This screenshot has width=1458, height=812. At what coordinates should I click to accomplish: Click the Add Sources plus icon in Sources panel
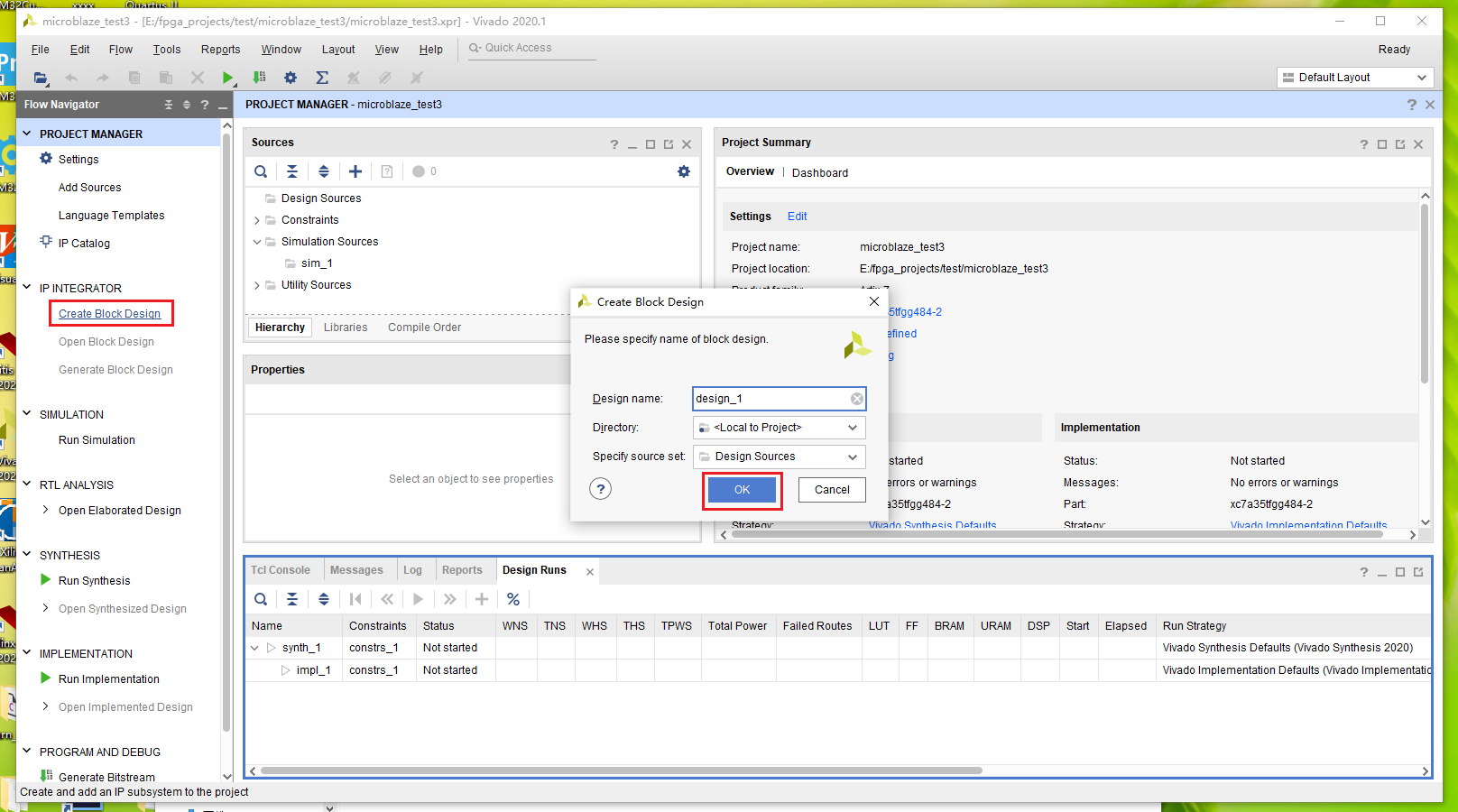(355, 171)
